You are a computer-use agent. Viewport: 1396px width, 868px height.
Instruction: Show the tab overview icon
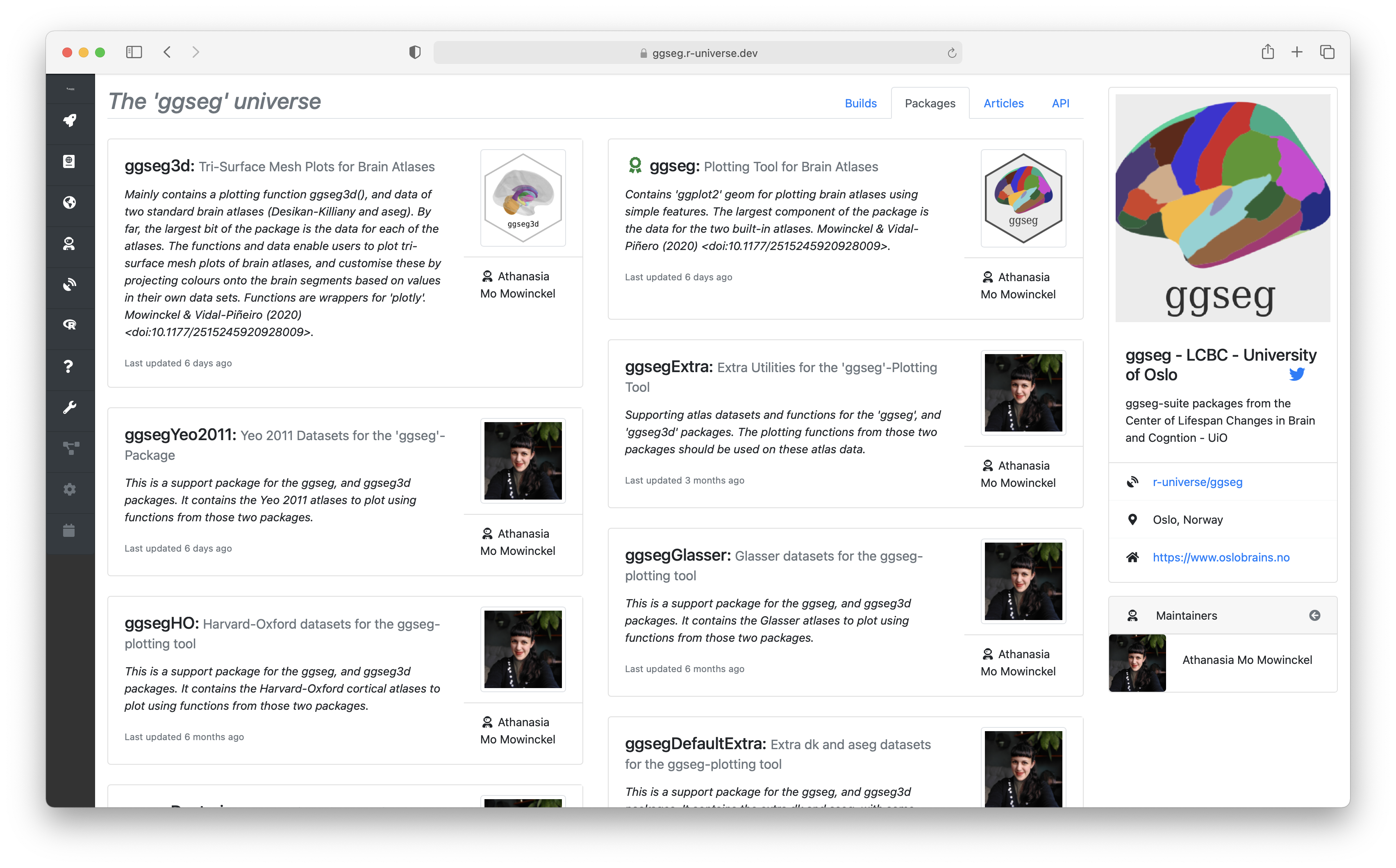(x=1327, y=52)
